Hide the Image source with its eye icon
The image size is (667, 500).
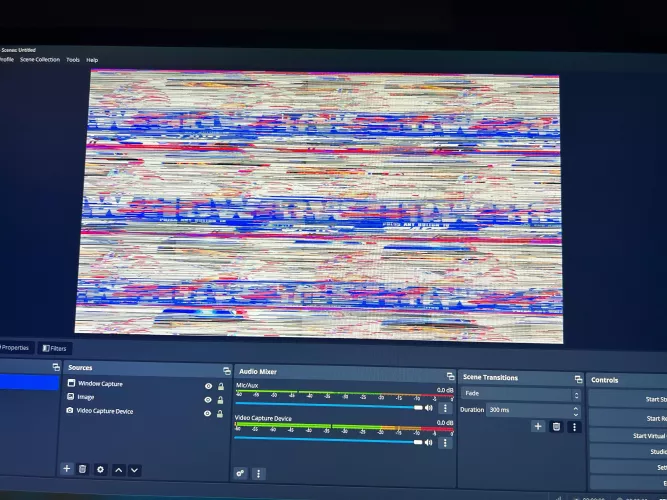click(x=208, y=400)
